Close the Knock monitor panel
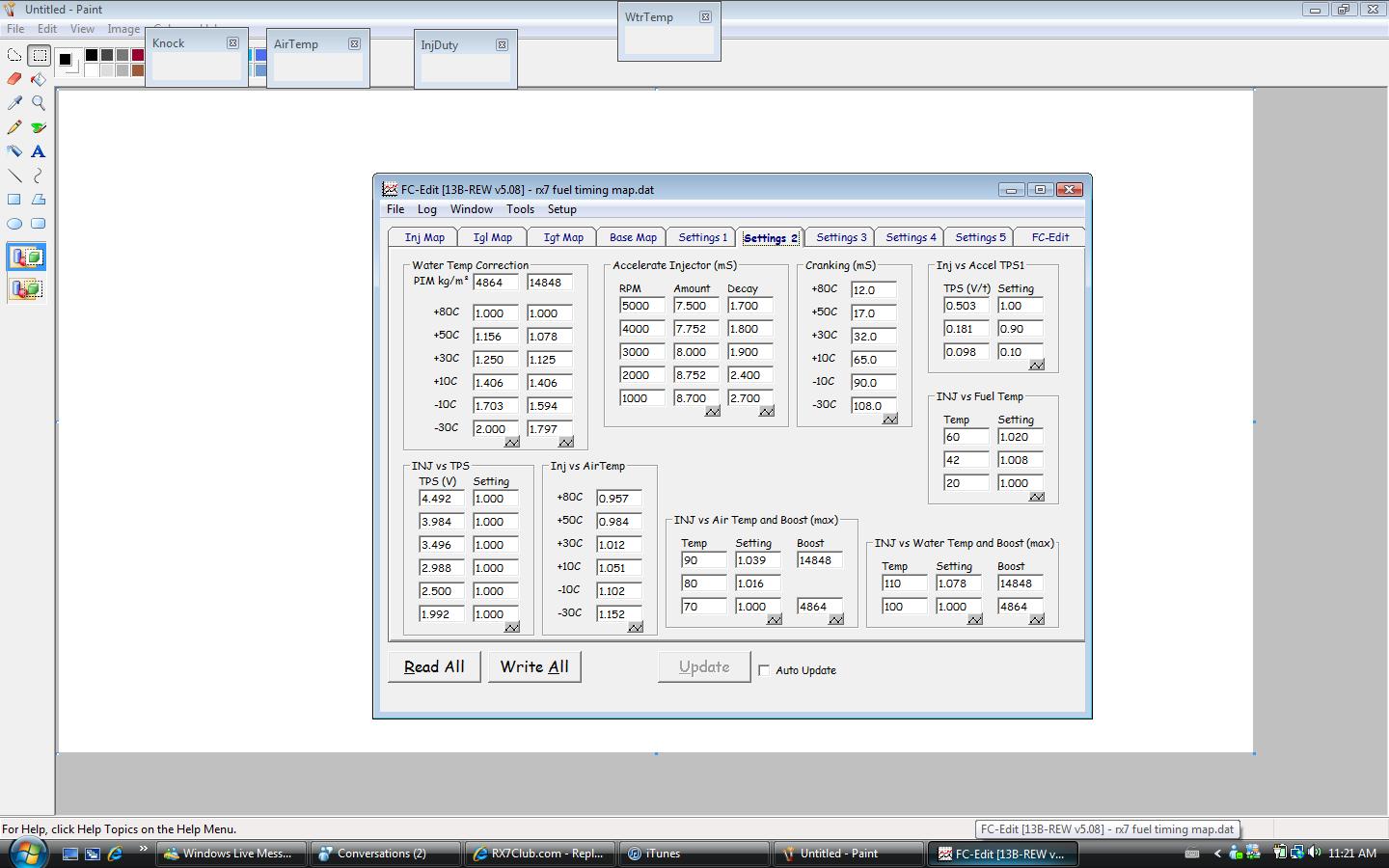Screen dimensions: 1389x868 pyautogui.click(x=232, y=43)
